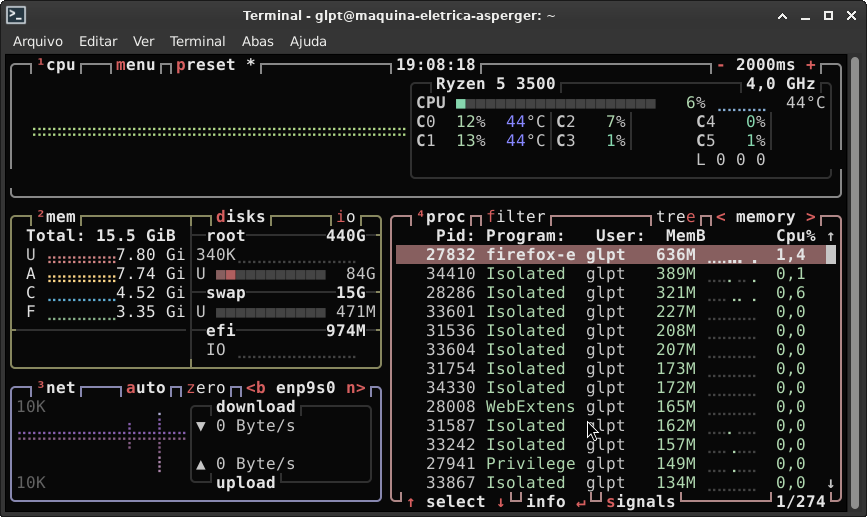The image size is (867, 517).
Task: Click the select down arrow
Action: (500, 502)
